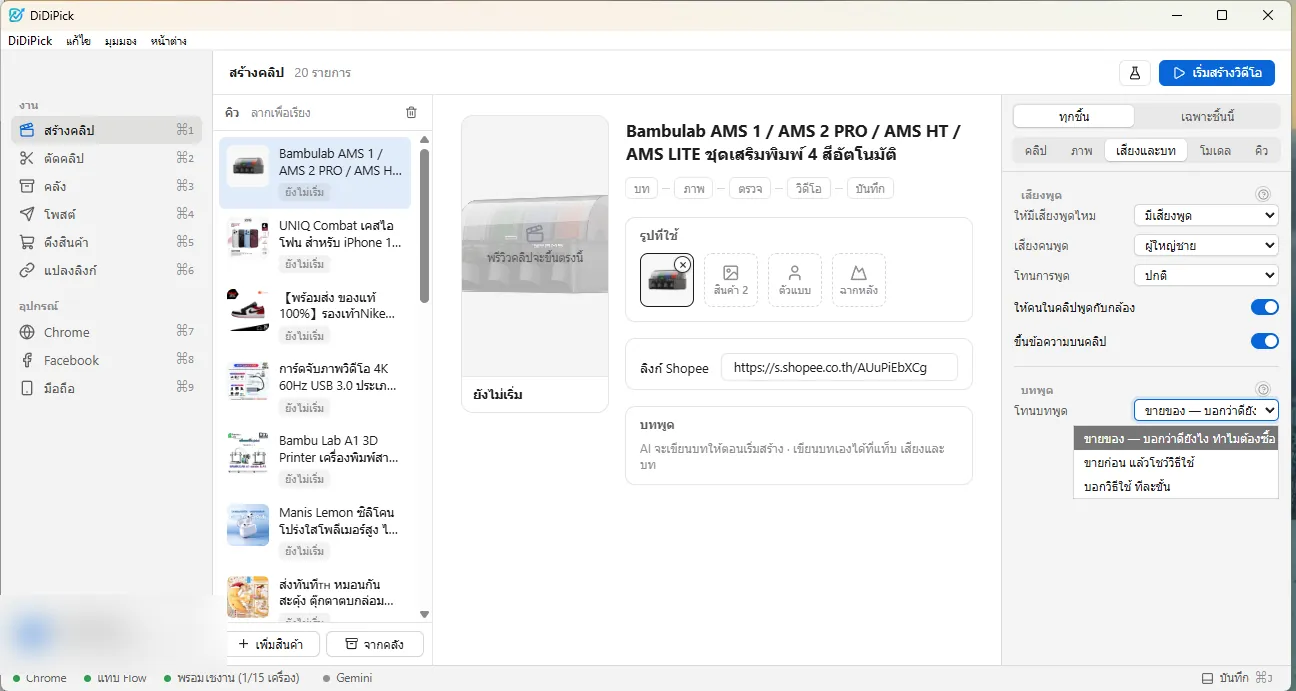The image size is (1296, 691).
Task: Select Chrome device in sidebar
Action: click(x=106, y=332)
